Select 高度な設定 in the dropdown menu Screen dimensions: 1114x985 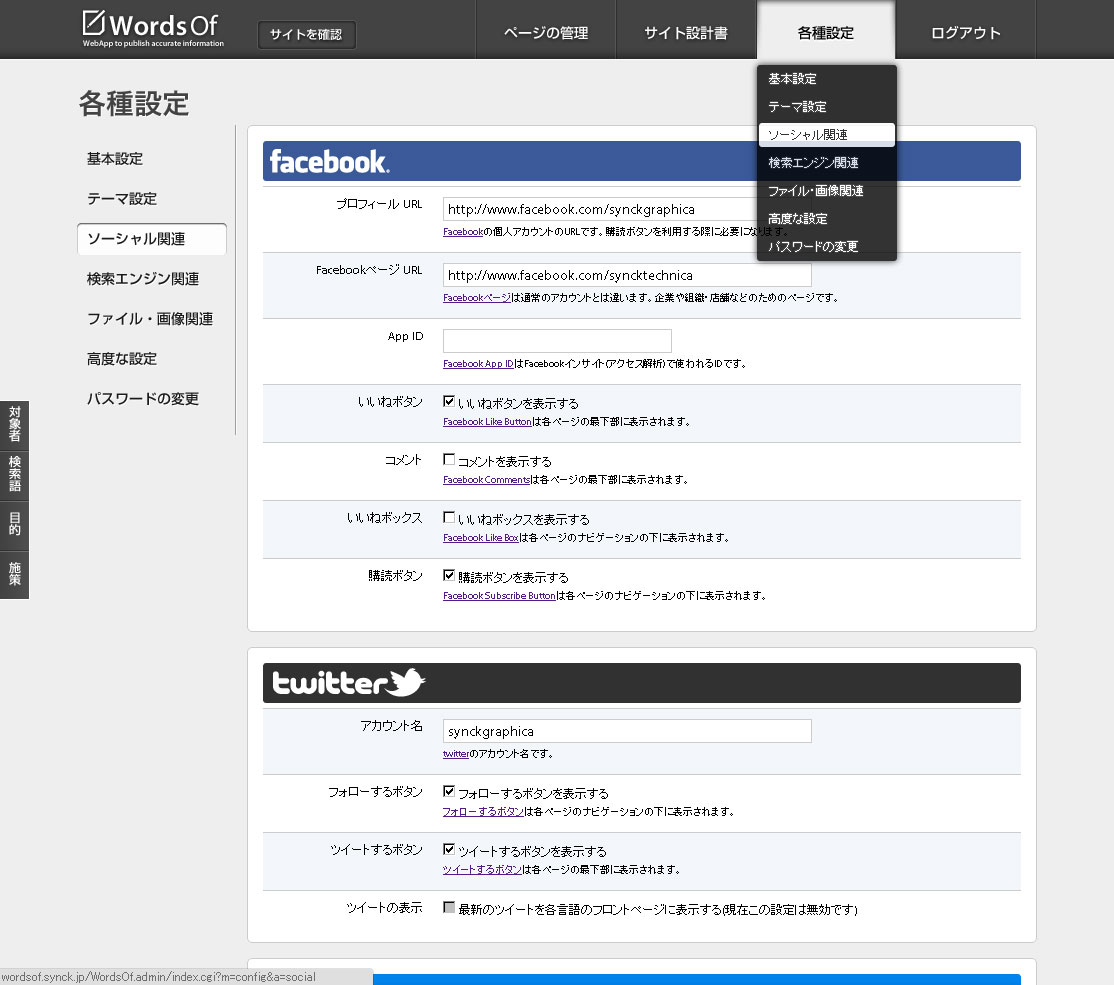827,219
